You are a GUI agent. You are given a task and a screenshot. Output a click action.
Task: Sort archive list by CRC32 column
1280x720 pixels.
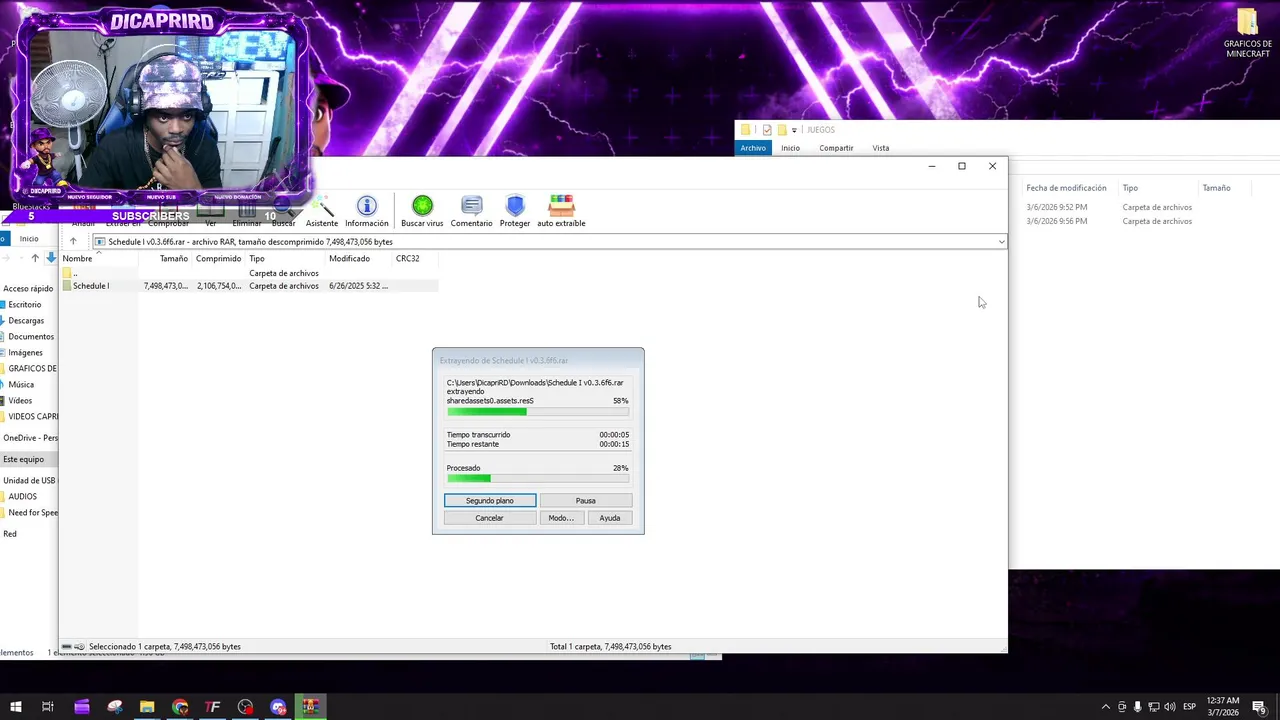point(415,258)
